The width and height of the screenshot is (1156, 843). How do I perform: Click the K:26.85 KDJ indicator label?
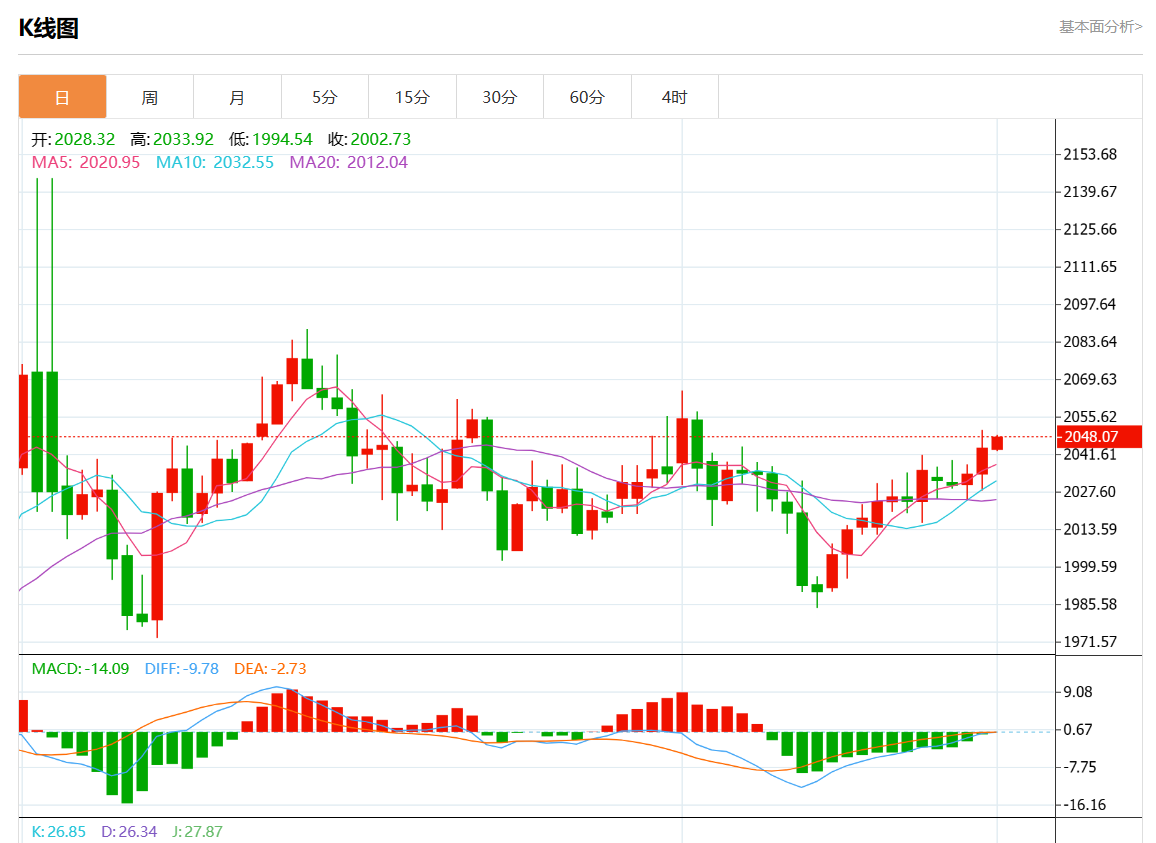(x=59, y=831)
